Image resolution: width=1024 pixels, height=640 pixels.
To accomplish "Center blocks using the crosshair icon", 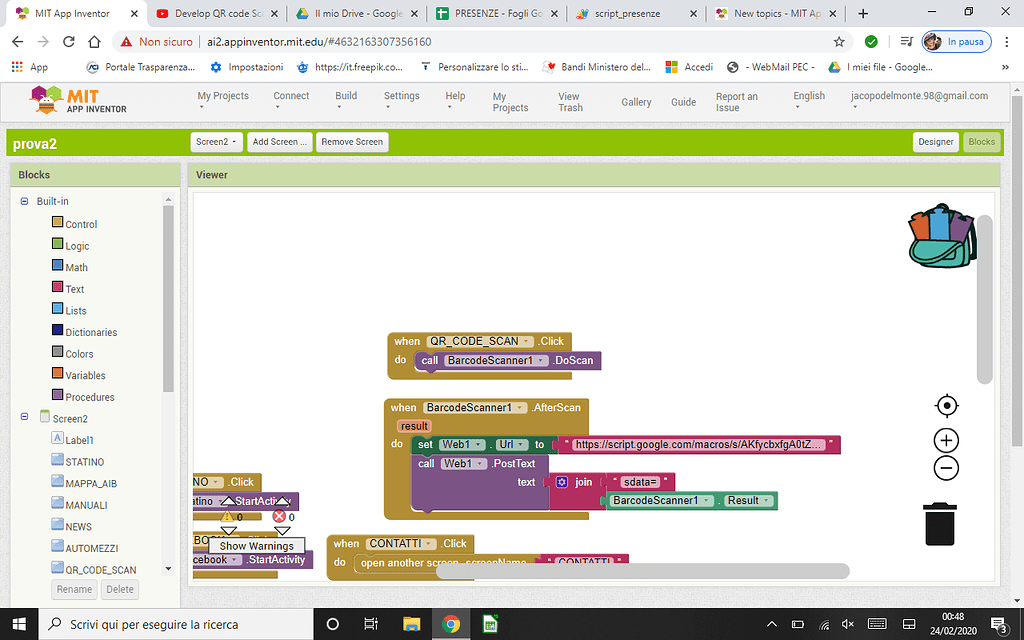I will 946,405.
